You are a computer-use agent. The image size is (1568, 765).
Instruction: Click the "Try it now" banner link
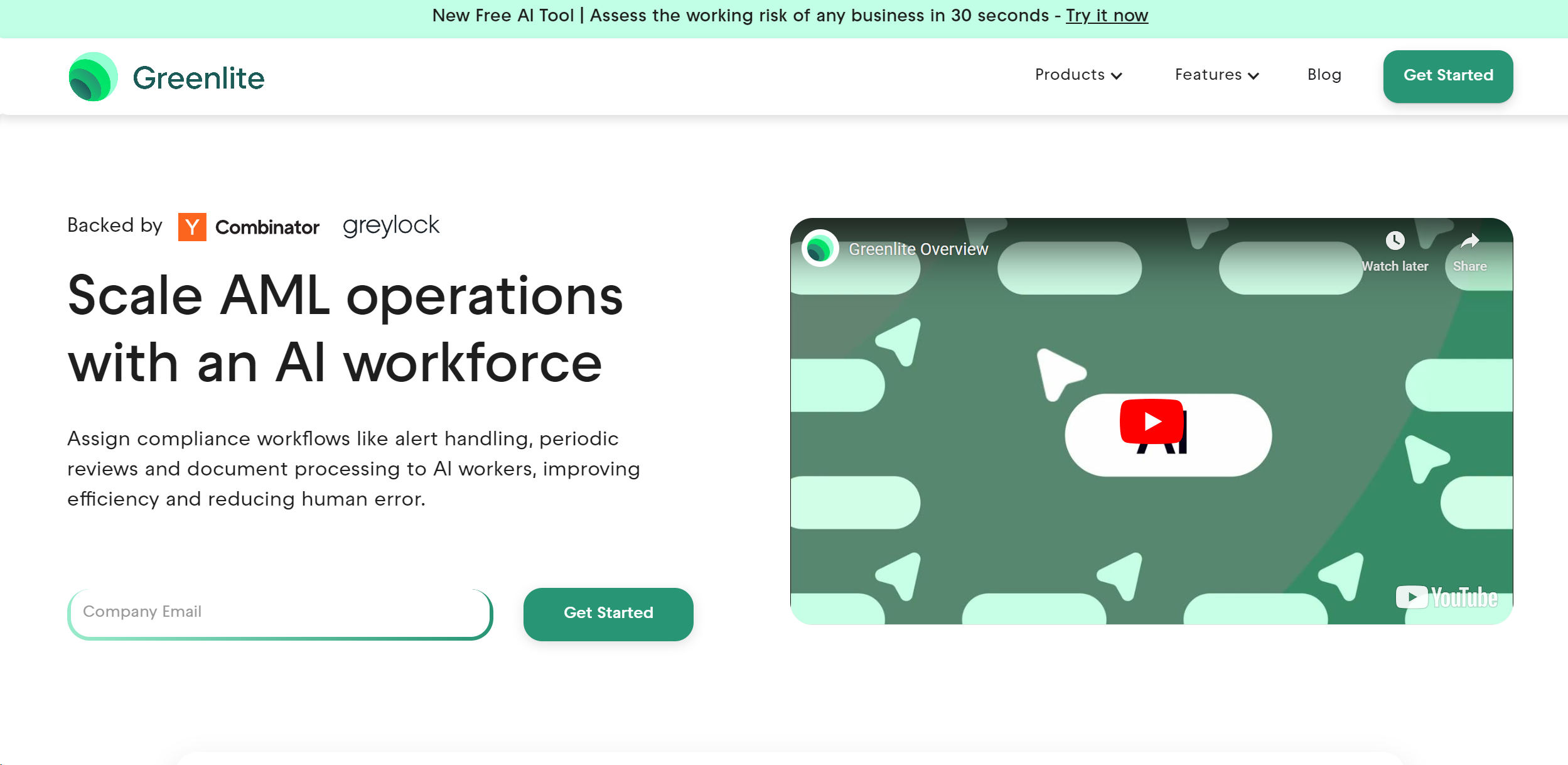[1107, 15]
